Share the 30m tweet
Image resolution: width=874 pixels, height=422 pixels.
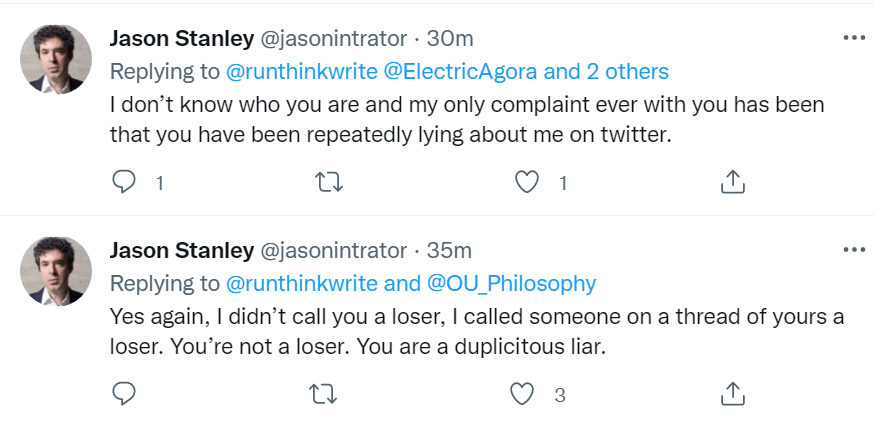click(732, 182)
